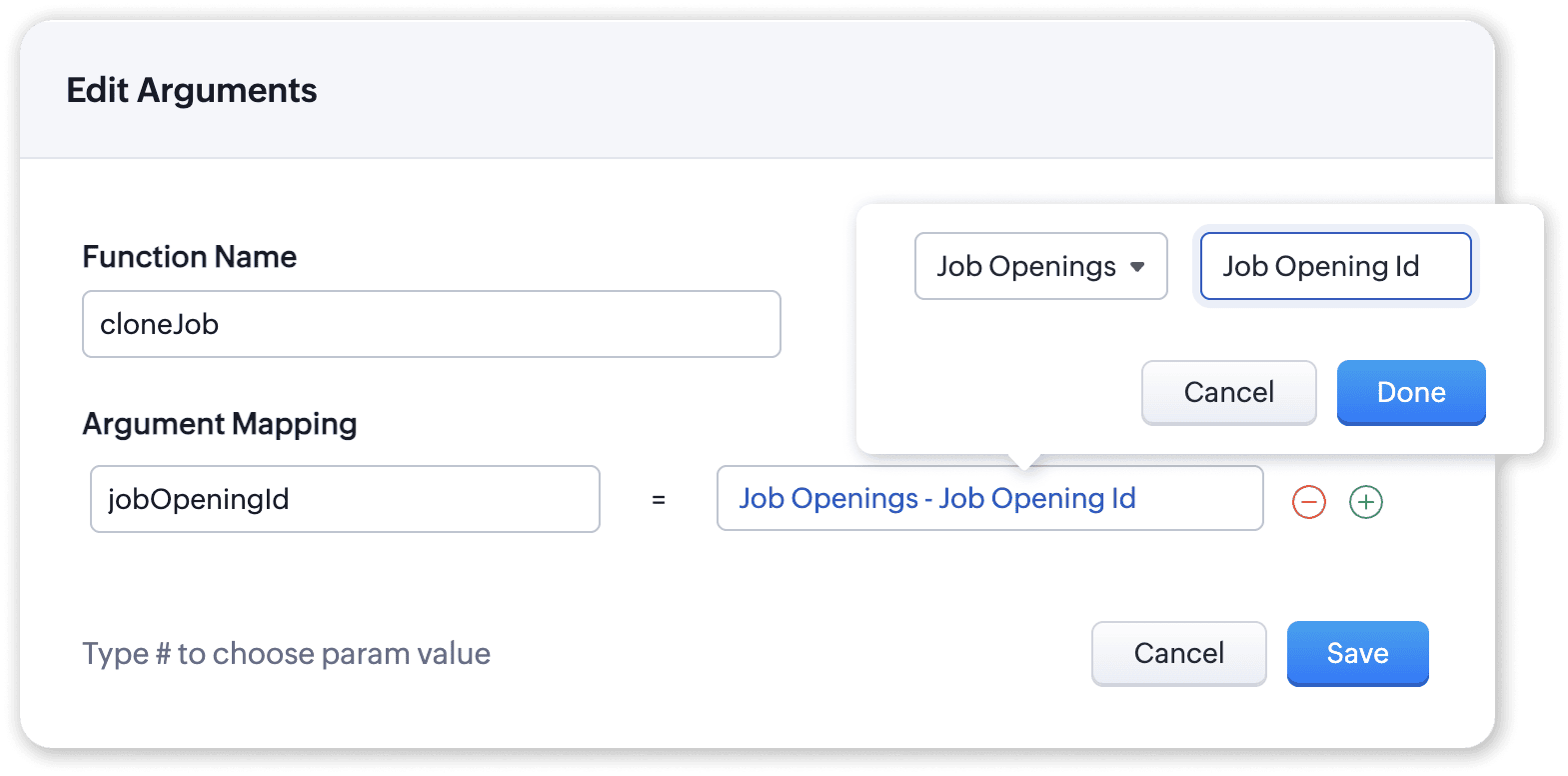Click the Type # to choose param value hint
1568x776 pixels.
point(286,653)
